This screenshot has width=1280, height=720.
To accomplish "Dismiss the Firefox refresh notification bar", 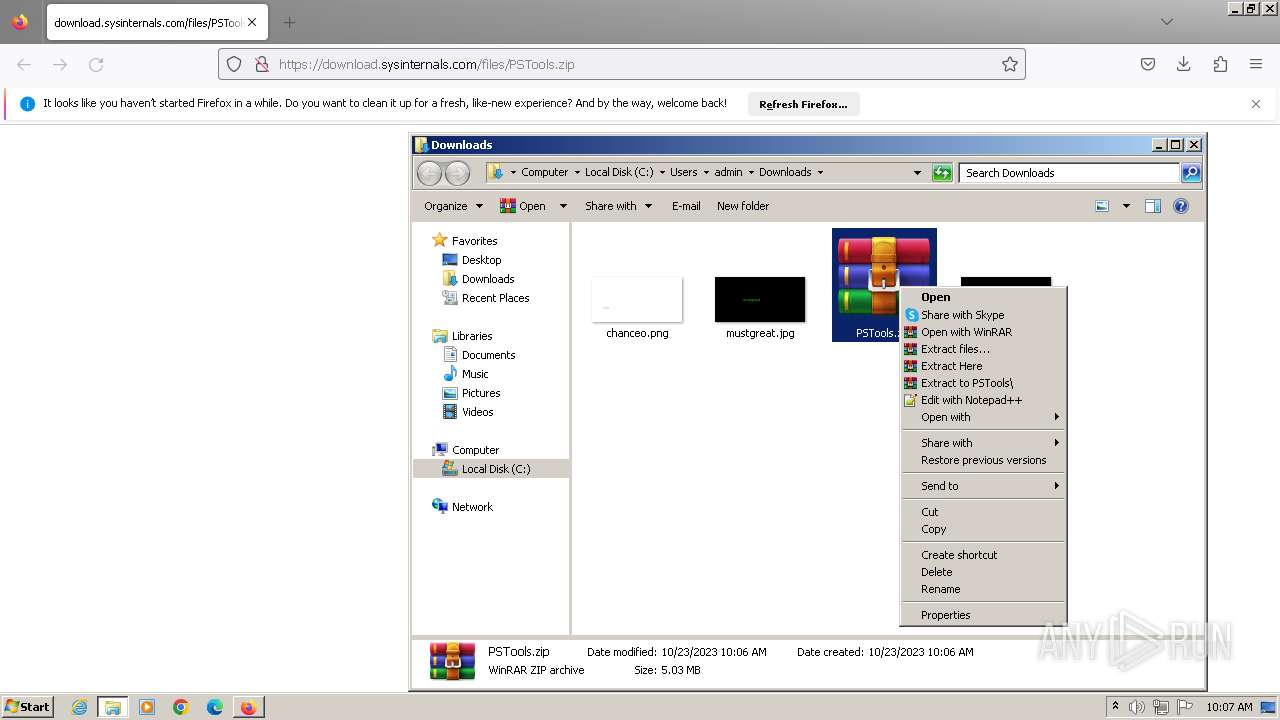I will tap(1256, 104).
